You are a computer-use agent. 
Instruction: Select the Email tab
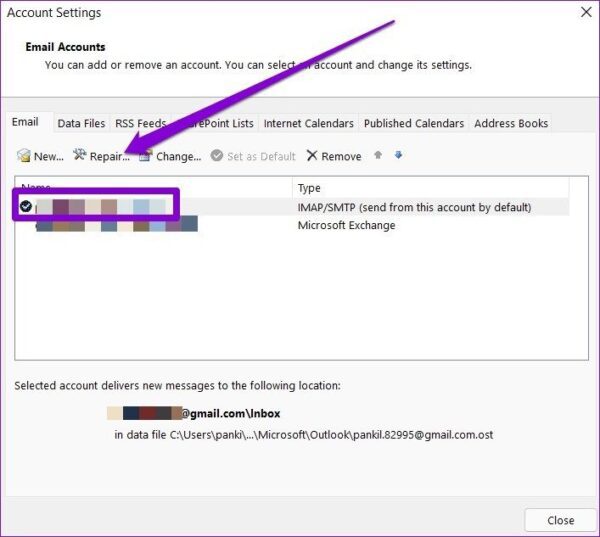pos(25,122)
